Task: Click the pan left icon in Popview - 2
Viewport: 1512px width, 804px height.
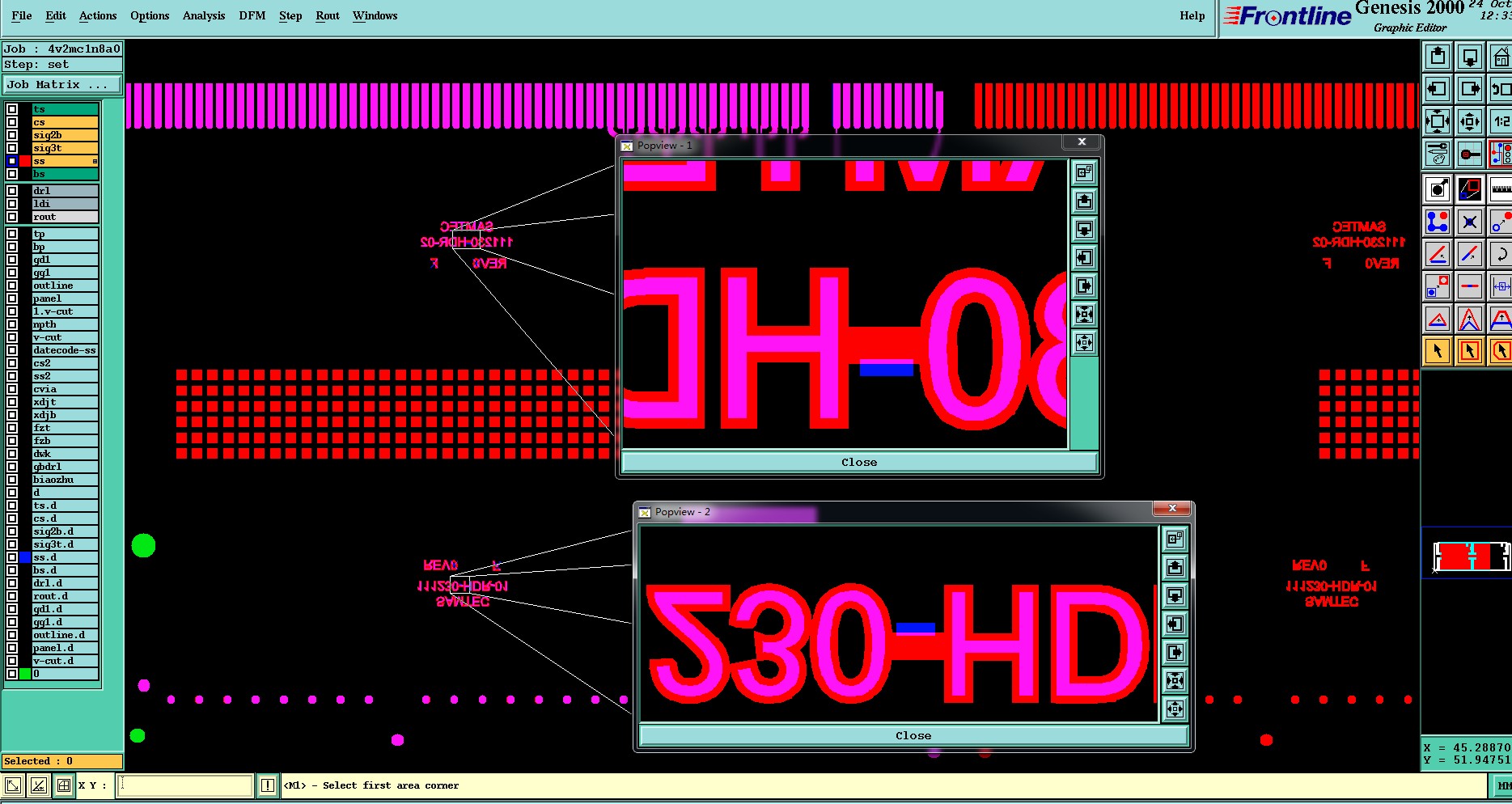Action: coord(1175,624)
